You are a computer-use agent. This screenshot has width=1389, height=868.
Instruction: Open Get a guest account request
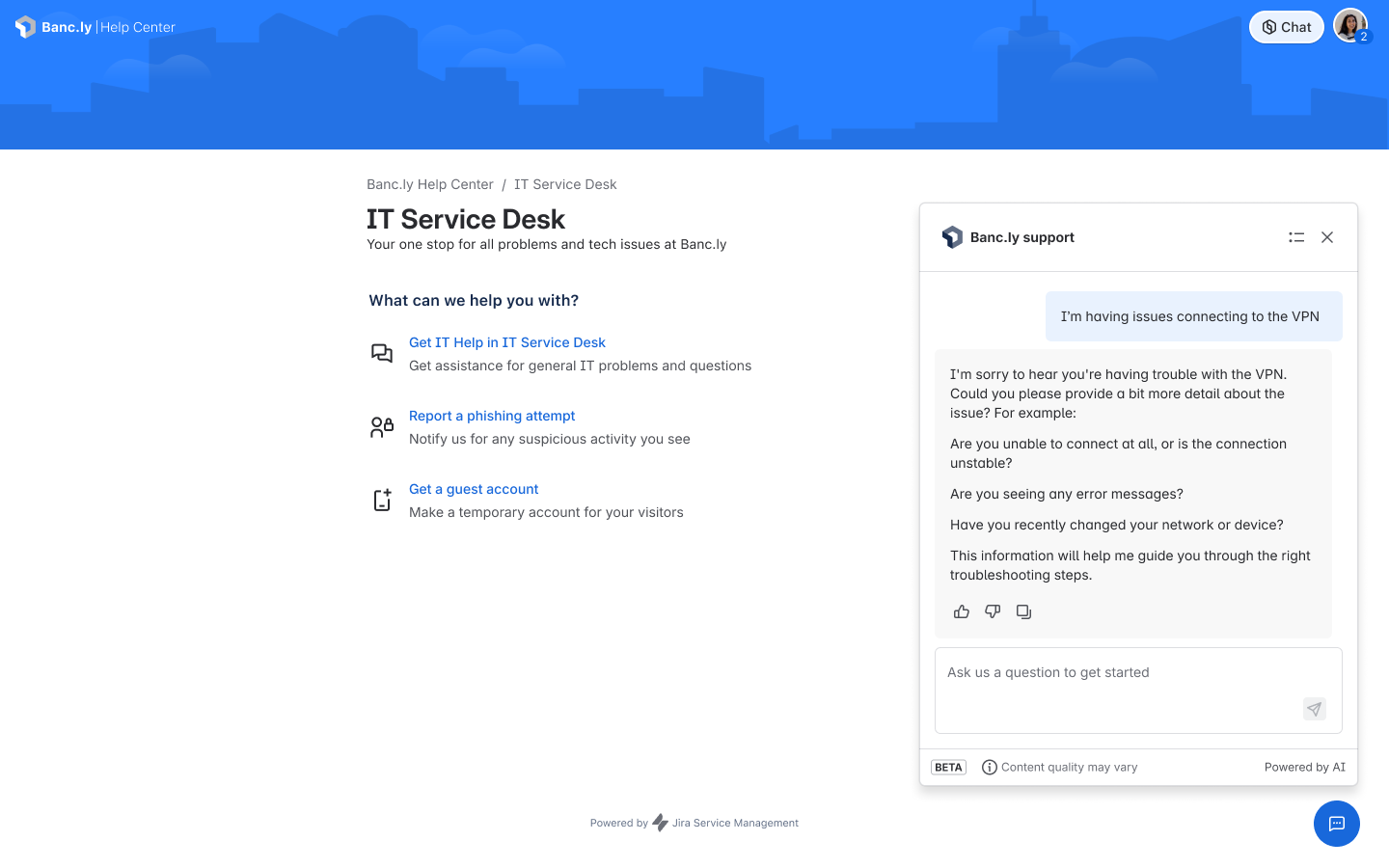tap(474, 489)
